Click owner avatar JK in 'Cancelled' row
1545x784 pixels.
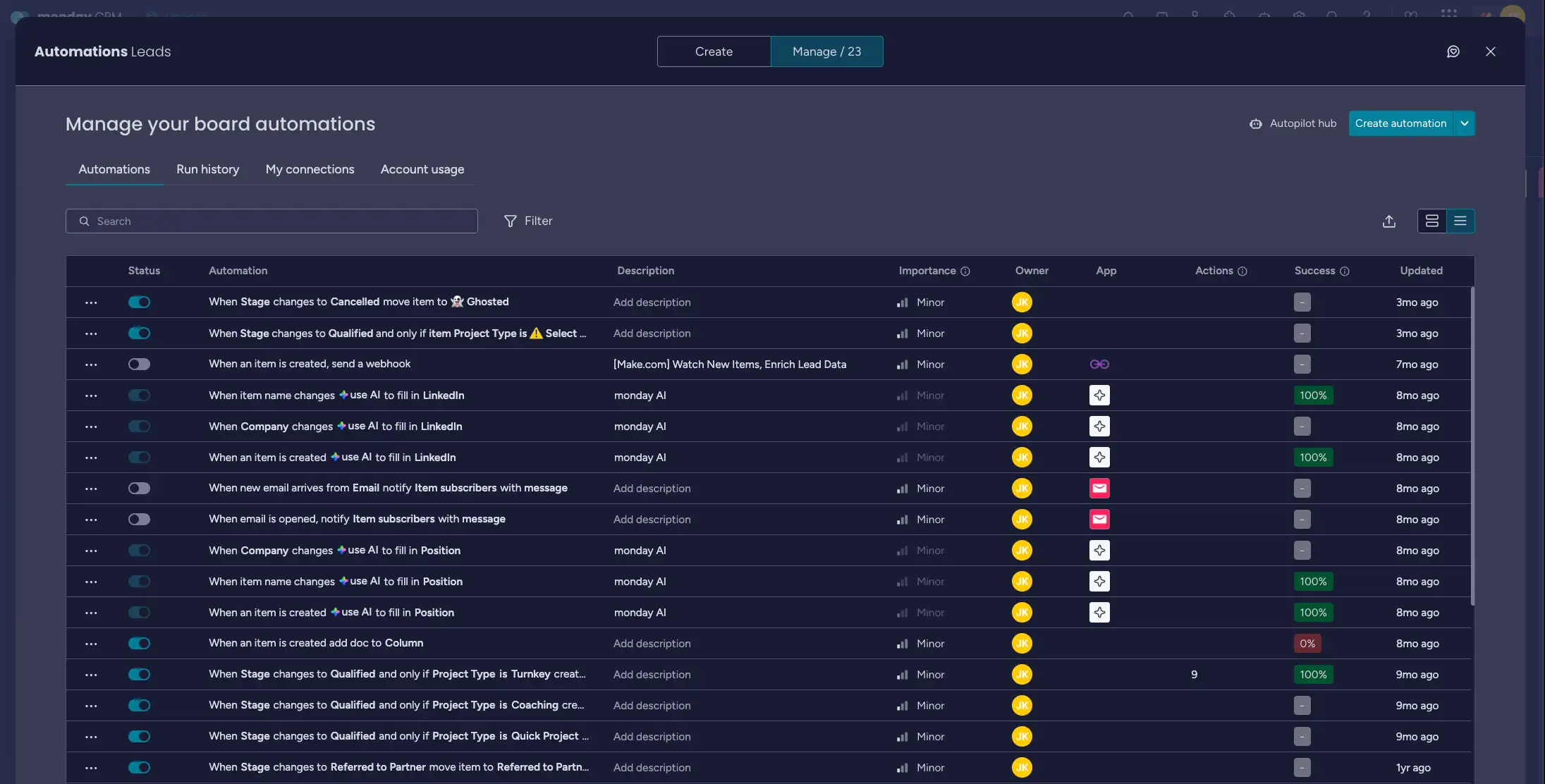(x=1021, y=302)
